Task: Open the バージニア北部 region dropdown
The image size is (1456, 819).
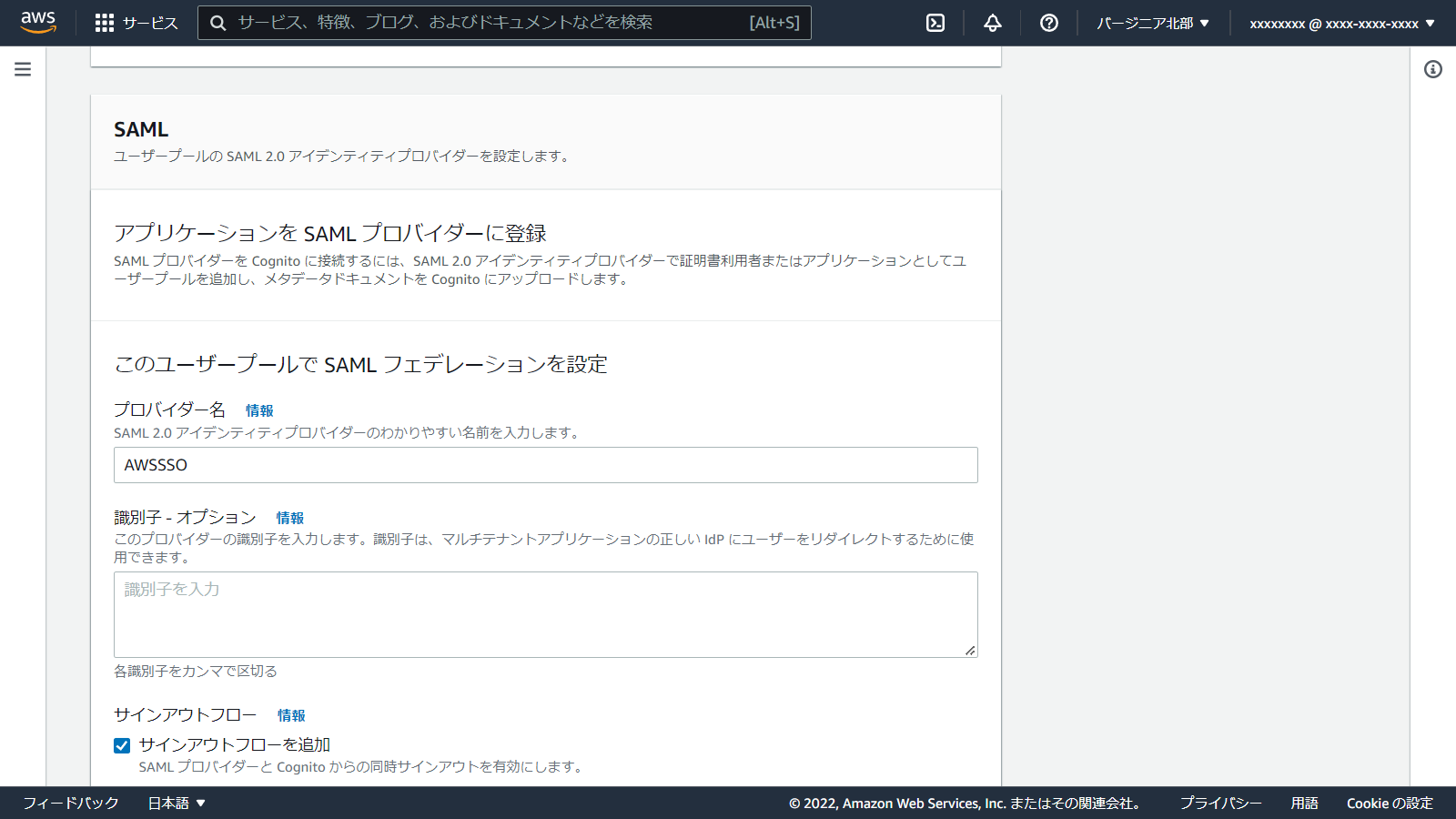Action: point(1151,23)
